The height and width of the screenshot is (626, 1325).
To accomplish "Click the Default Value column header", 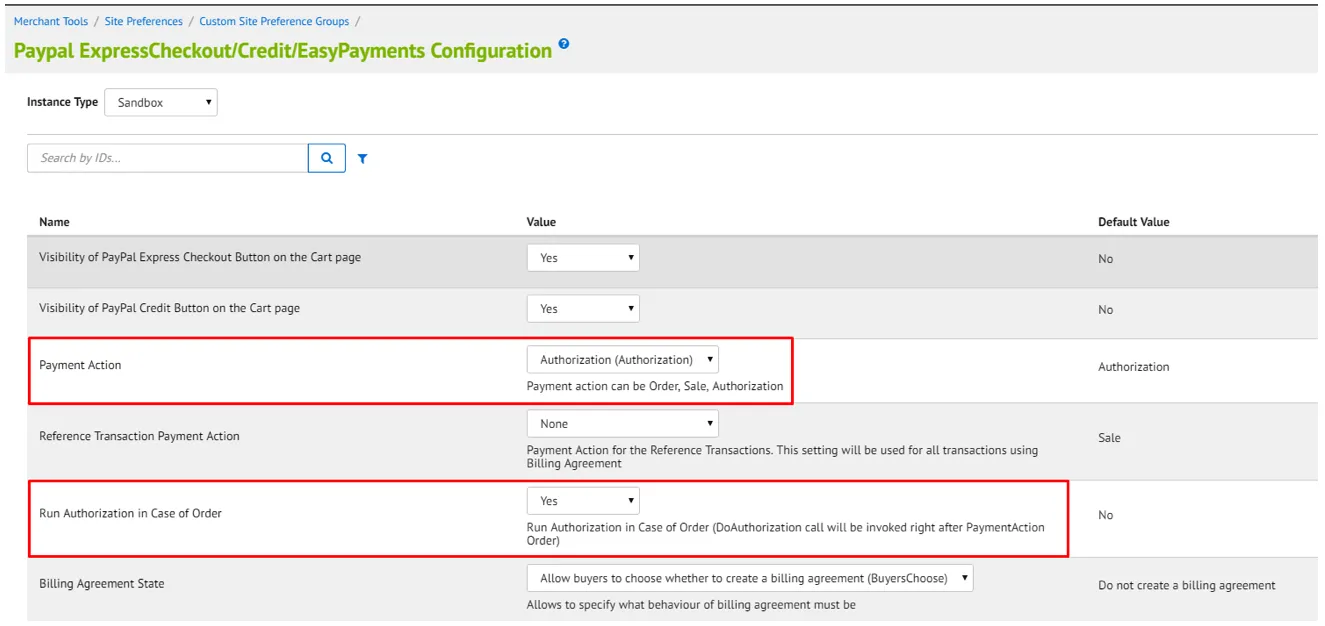I will [x=1134, y=222].
